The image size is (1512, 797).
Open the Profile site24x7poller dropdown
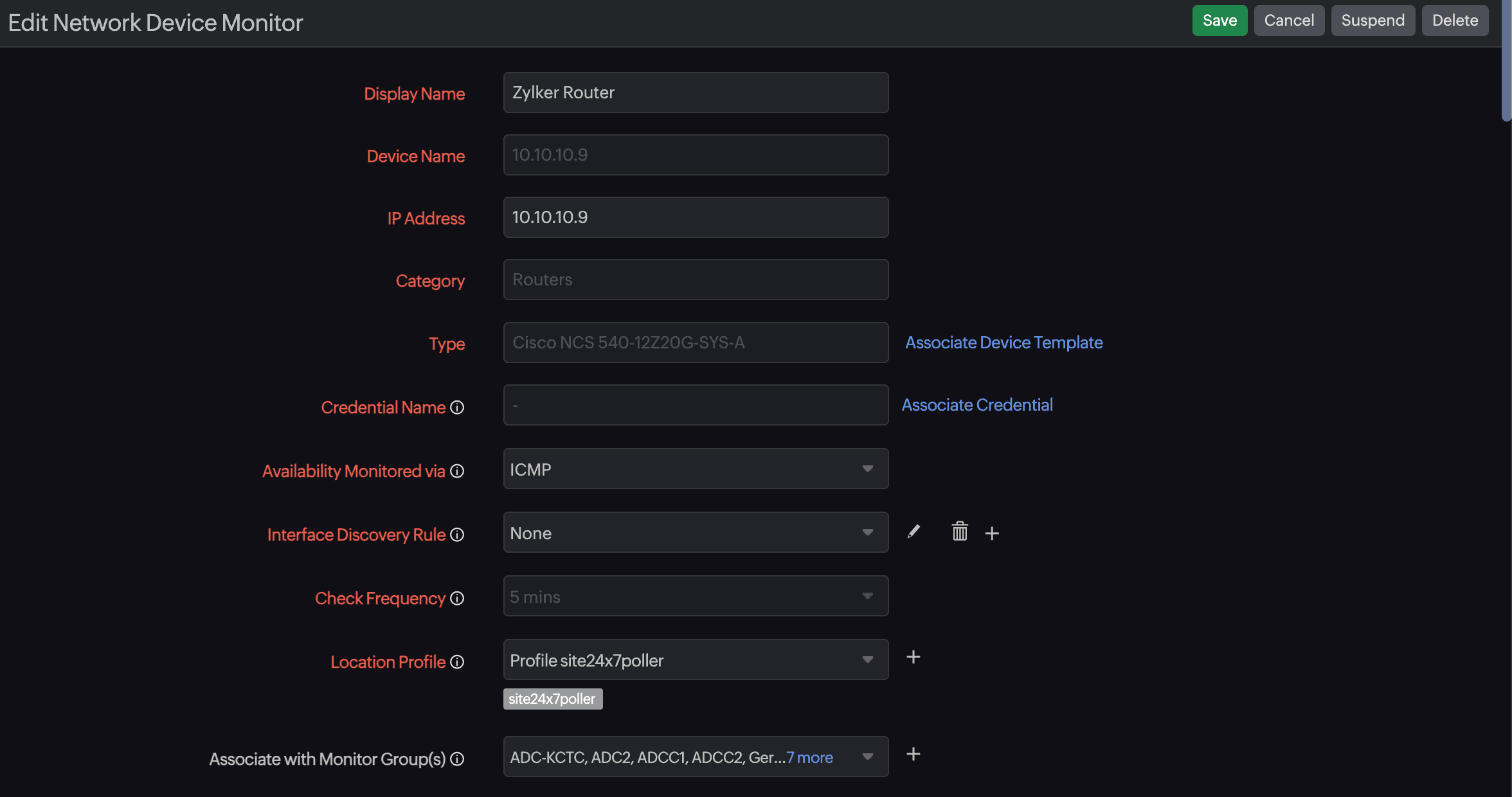click(x=696, y=660)
